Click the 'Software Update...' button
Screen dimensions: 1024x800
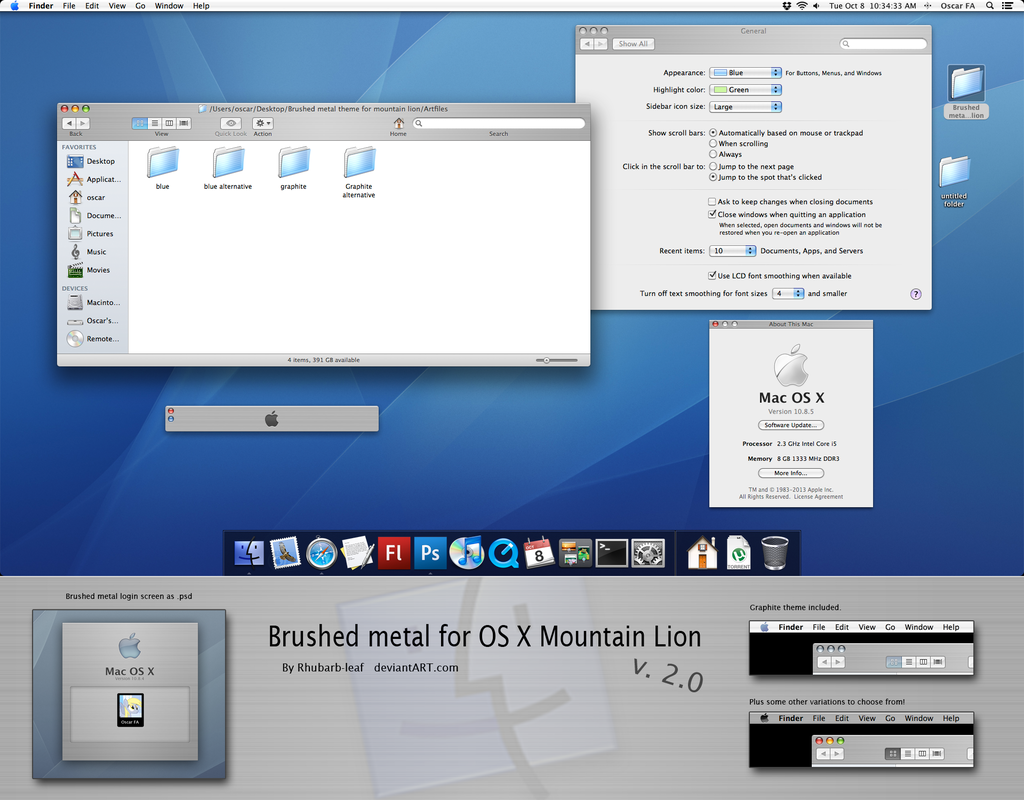tap(791, 425)
